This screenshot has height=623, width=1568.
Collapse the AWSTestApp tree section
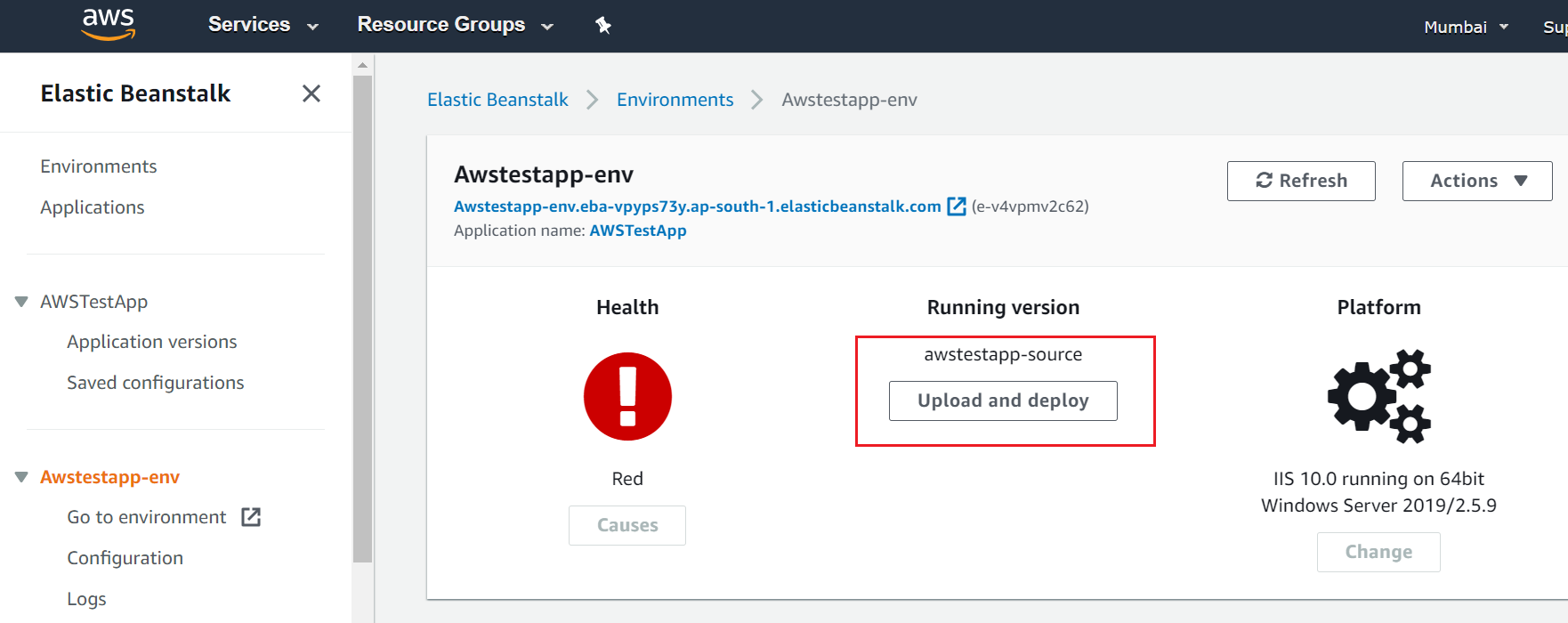click(x=21, y=302)
